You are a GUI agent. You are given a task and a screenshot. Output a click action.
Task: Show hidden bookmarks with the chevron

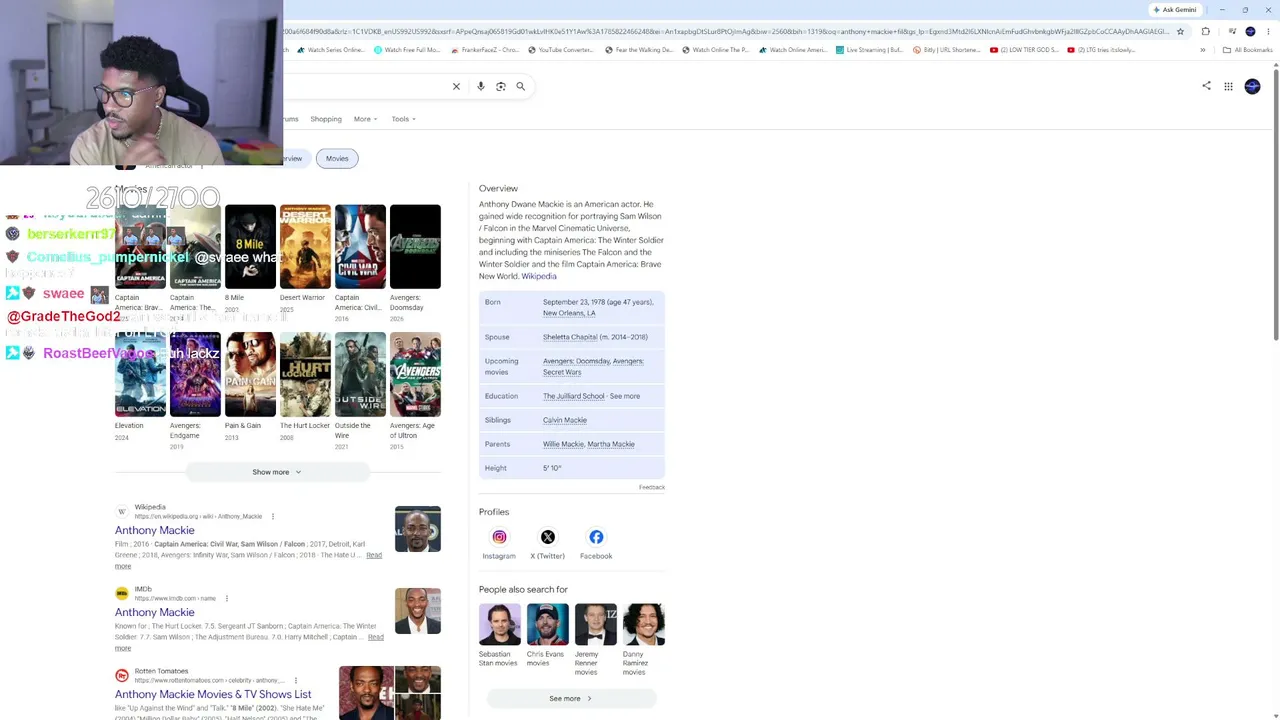[1203, 50]
